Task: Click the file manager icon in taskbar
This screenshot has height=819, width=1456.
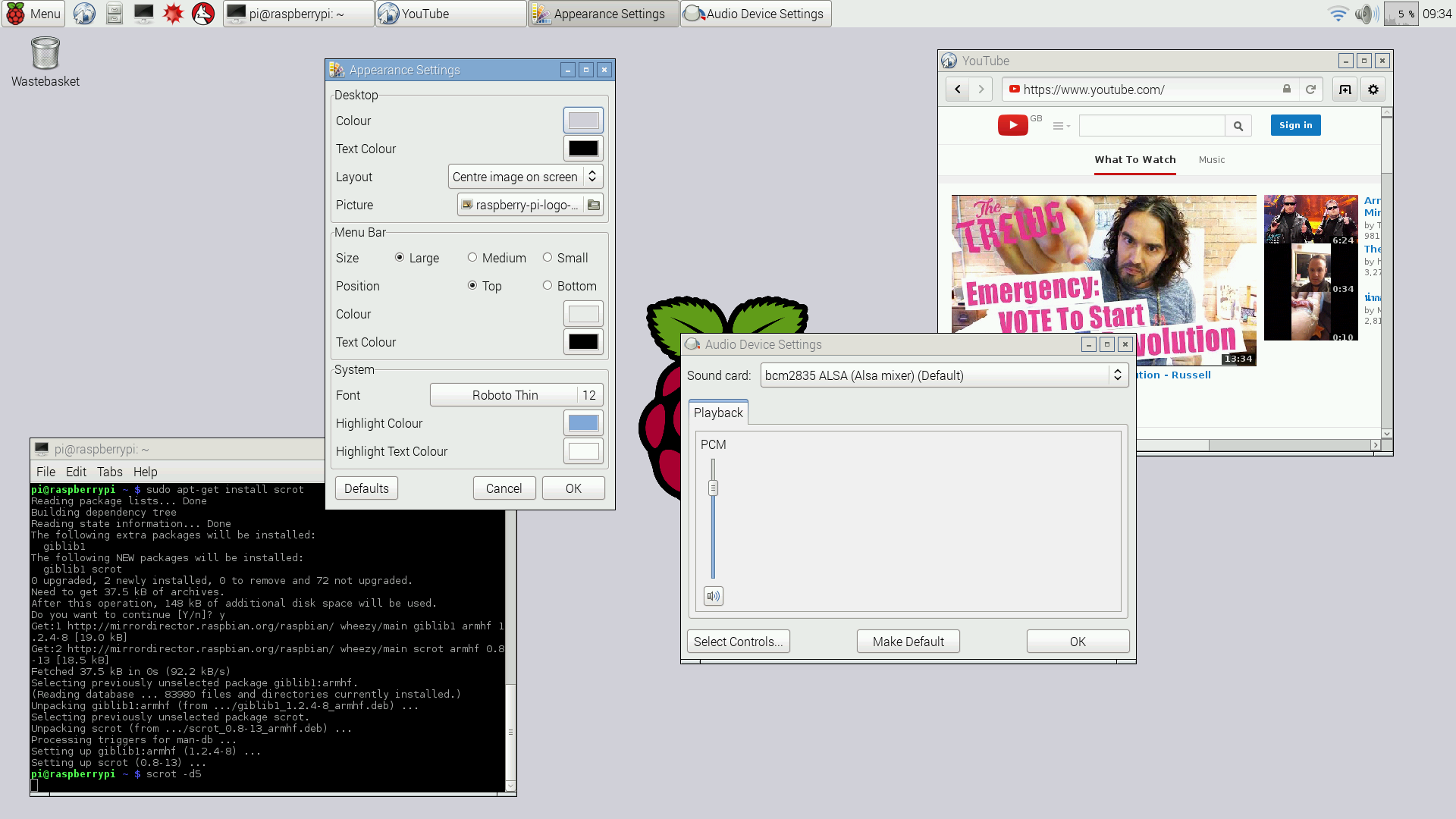Action: coord(113,13)
